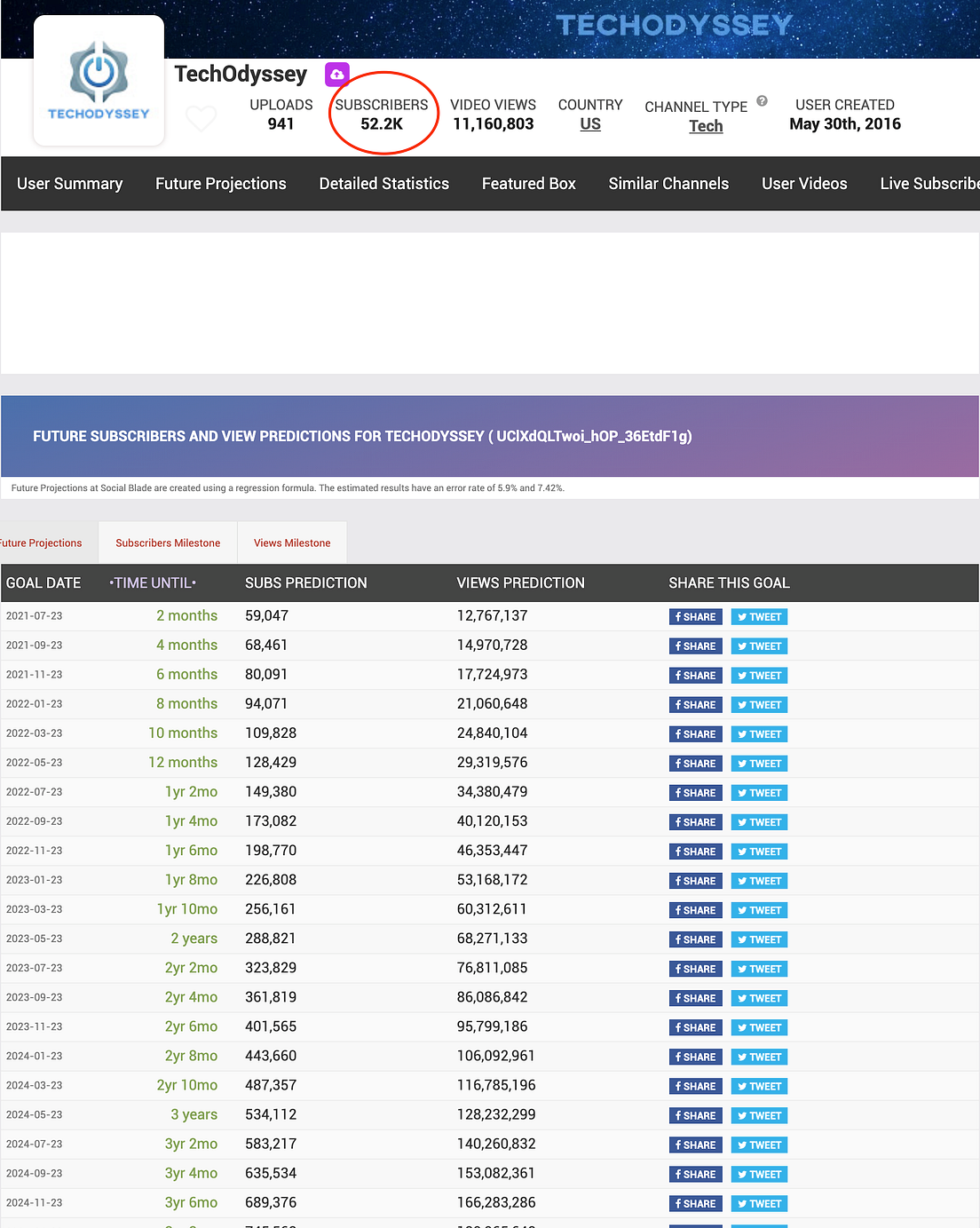Share the 2021-09-23 goal on Facebook
The width and height of the screenshot is (980, 1228).
(x=696, y=646)
